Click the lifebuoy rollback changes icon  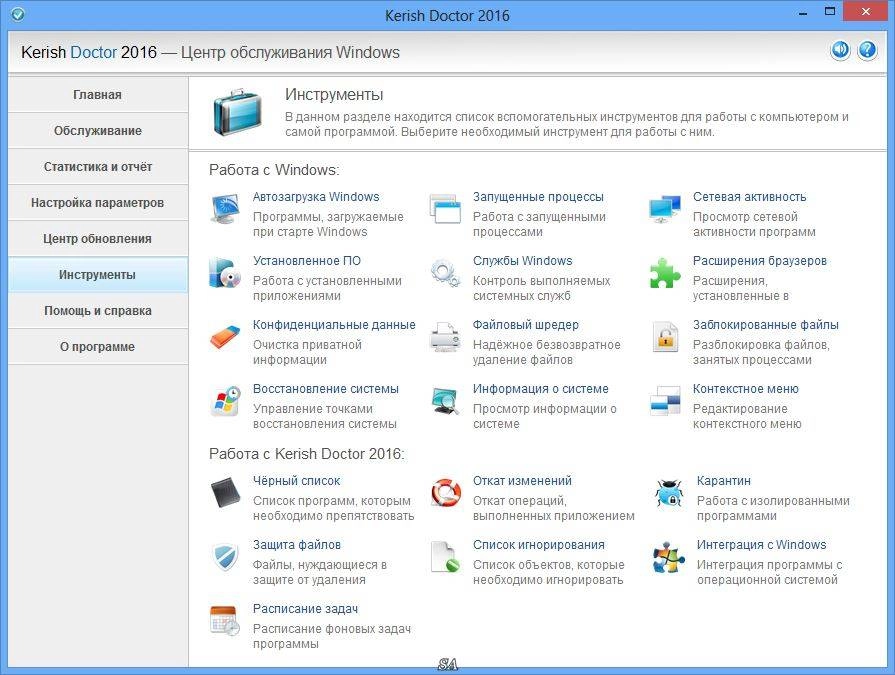pyautogui.click(x=445, y=492)
